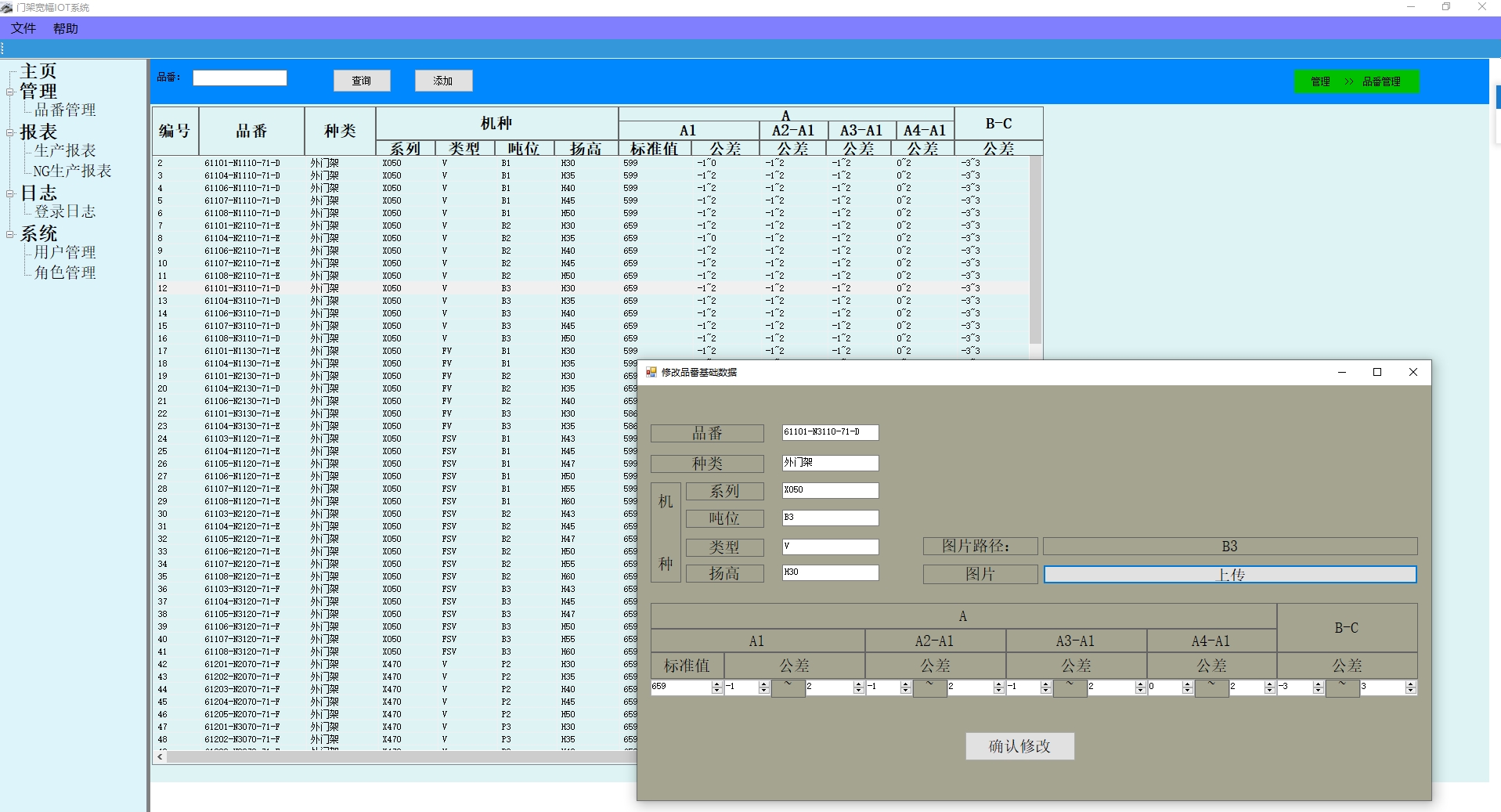Open 登录日志 in the sidebar tree
The height and width of the screenshot is (812, 1501).
65,211
